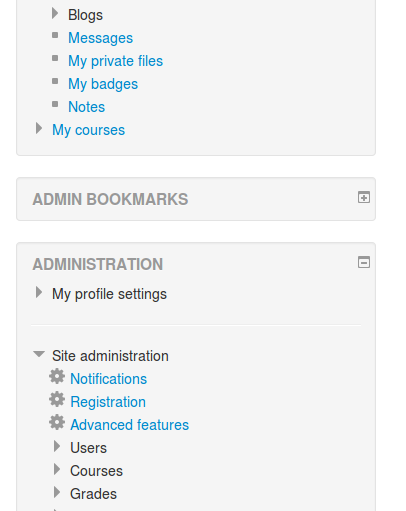Open the Notes link

(x=87, y=107)
